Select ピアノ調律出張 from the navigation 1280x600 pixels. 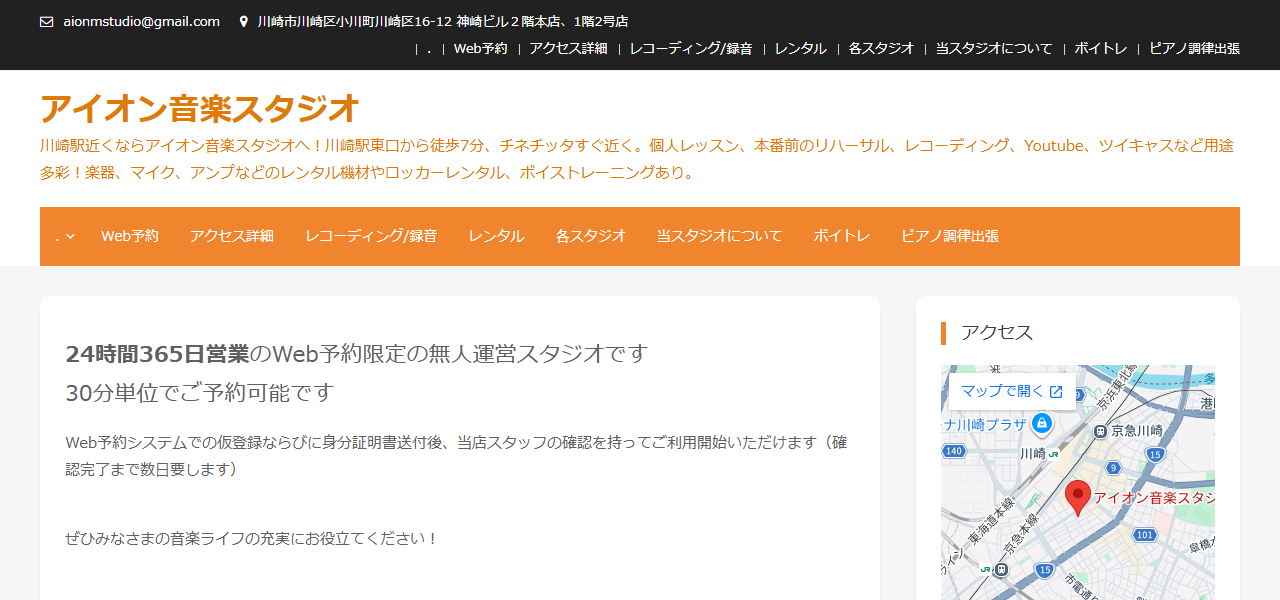[948, 236]
